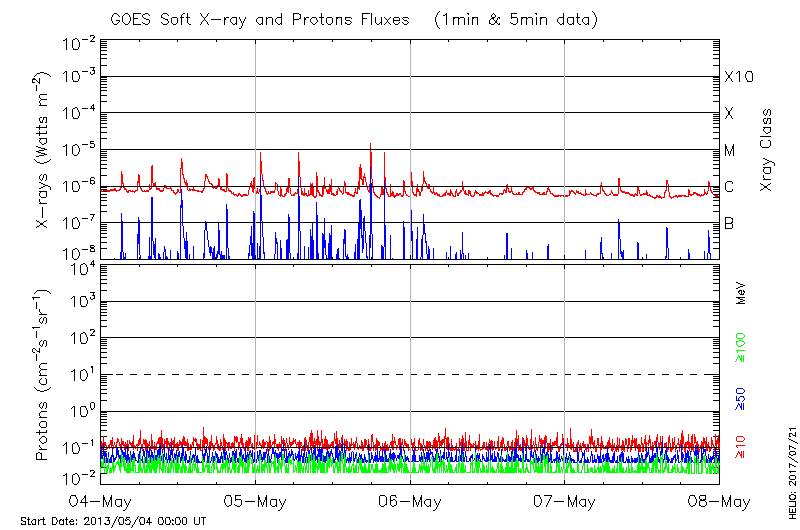Click the 07-May tick label
800x530 pixels.
tap(565, 500)
